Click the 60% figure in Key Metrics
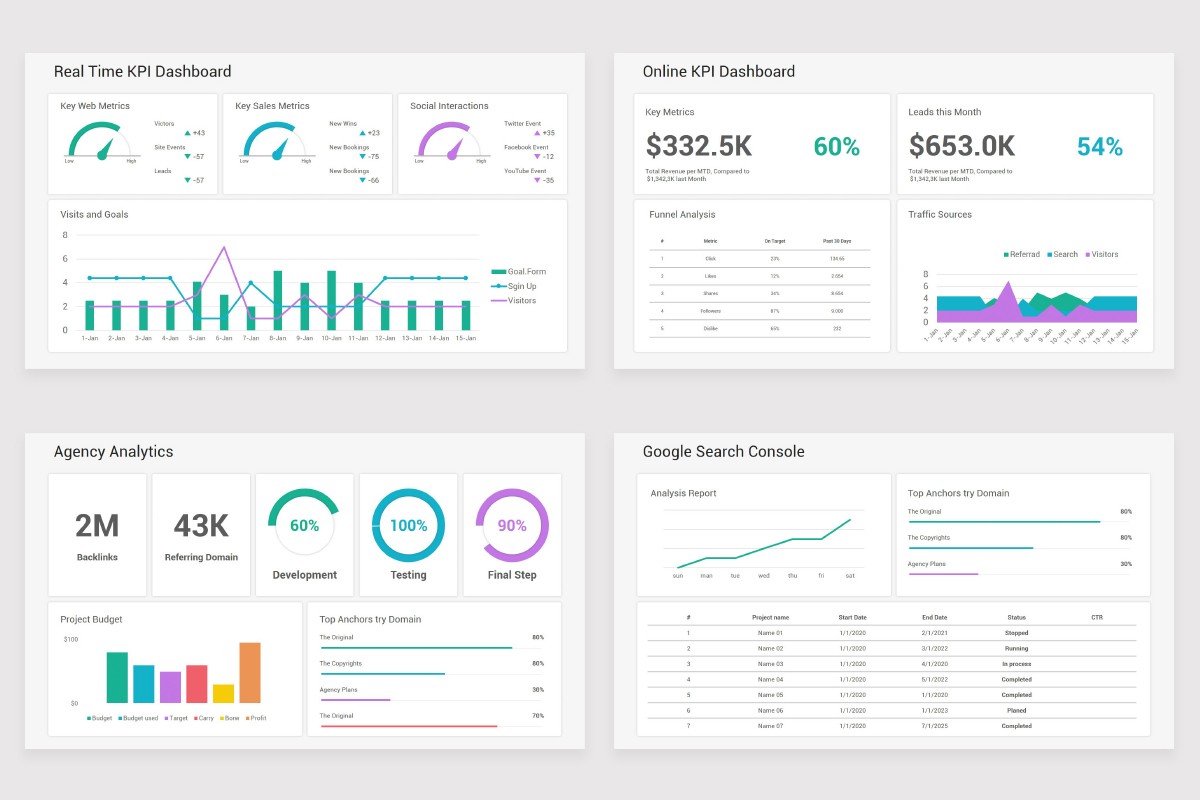This screenshot has width=1200, height=800. click(x=837, y=147)
